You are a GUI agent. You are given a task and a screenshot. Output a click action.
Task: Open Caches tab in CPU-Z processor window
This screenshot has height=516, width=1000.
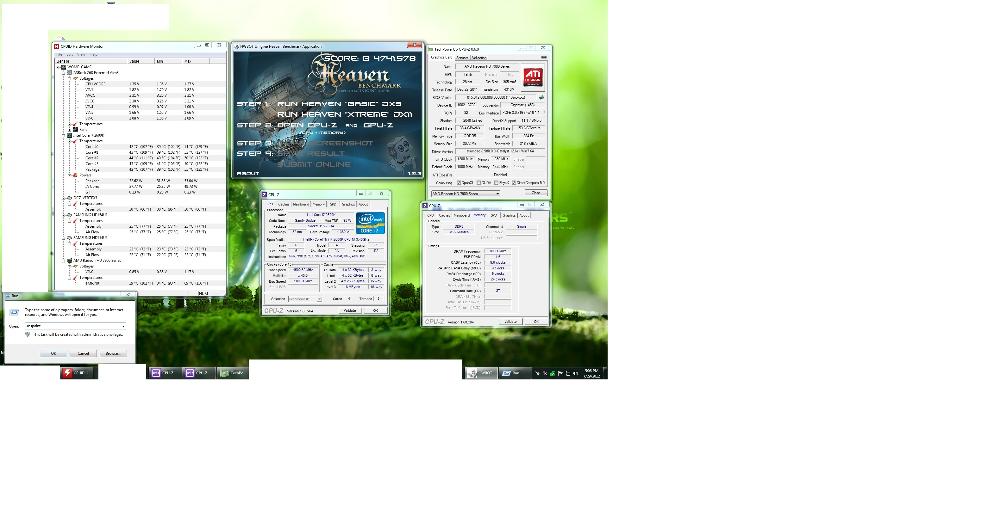(284, 204)
